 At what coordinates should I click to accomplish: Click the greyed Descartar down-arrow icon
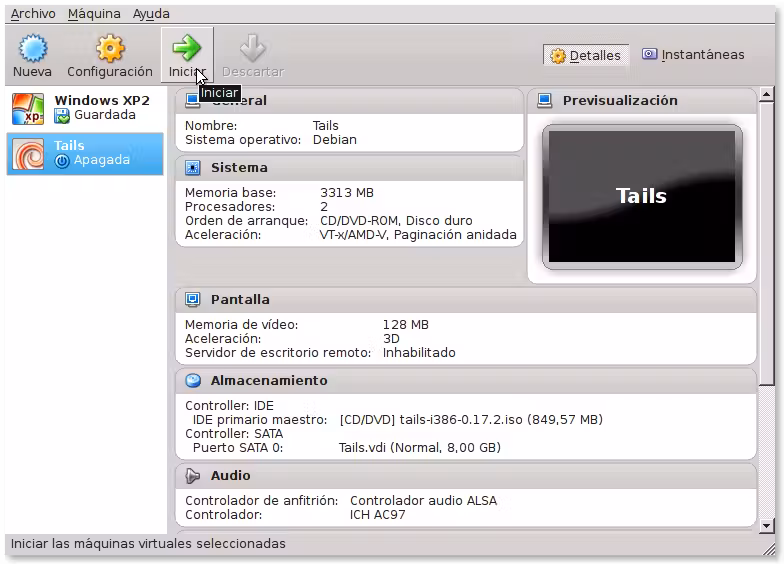click(x=252, y=48)
